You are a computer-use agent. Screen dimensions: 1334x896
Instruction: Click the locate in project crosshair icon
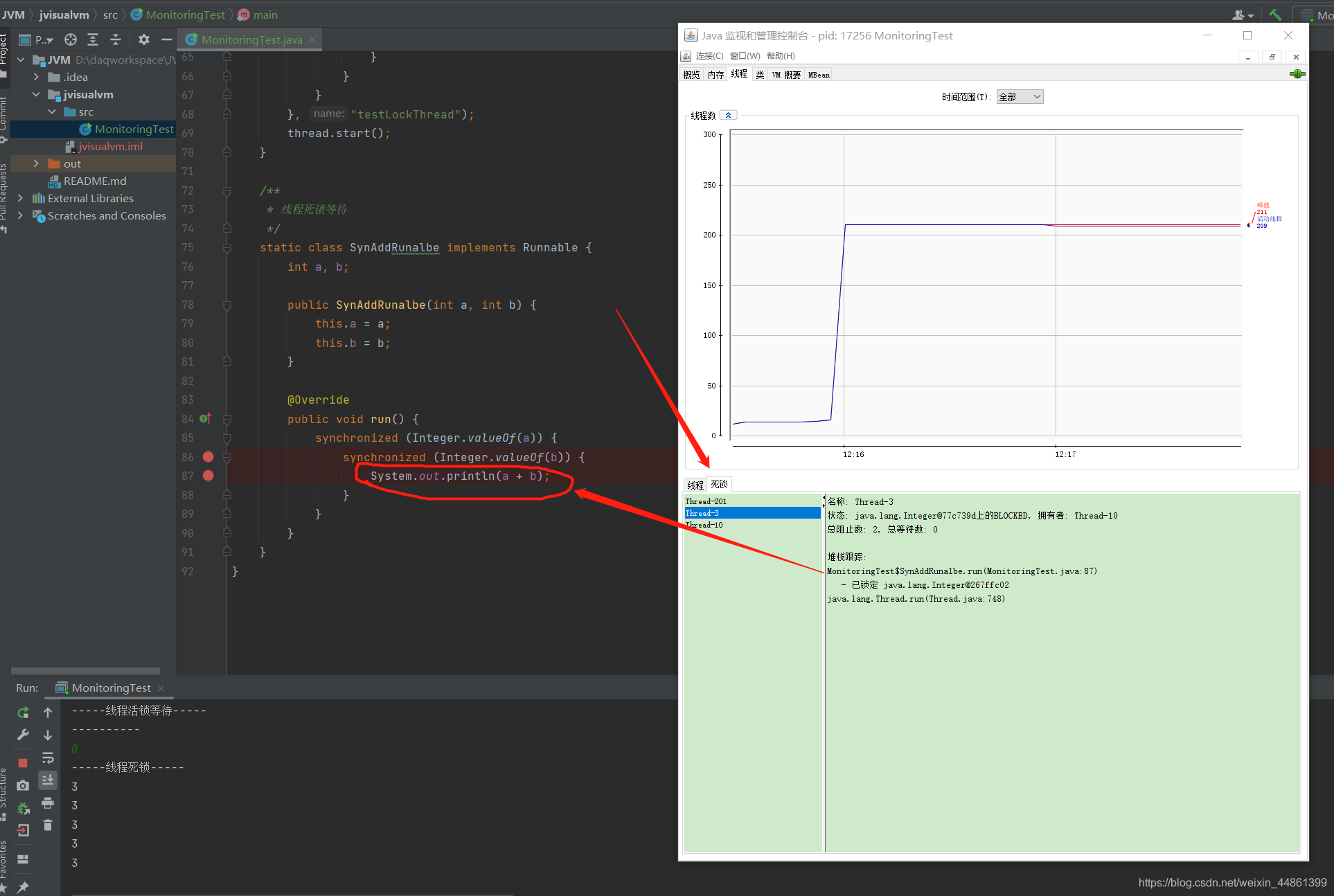click(x=71, y=39)
